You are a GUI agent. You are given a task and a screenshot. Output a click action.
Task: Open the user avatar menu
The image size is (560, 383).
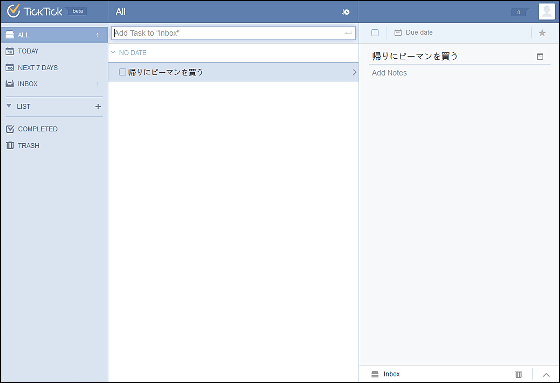tap(546, 12)
